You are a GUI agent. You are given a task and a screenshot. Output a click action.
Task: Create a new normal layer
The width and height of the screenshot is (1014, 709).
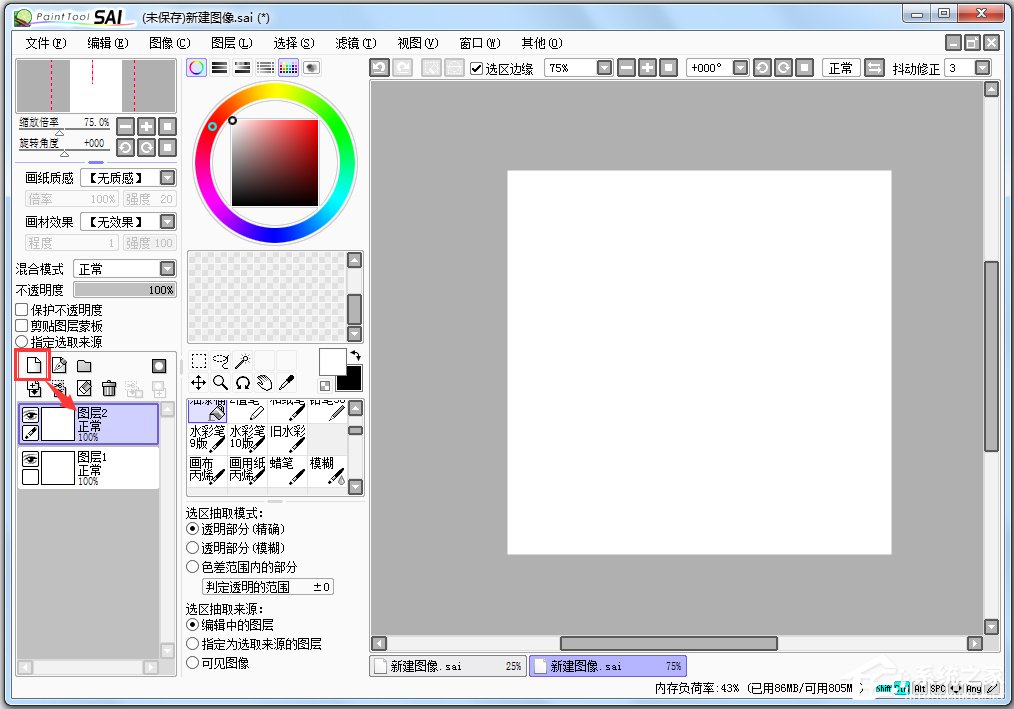(x=33, y=366)
